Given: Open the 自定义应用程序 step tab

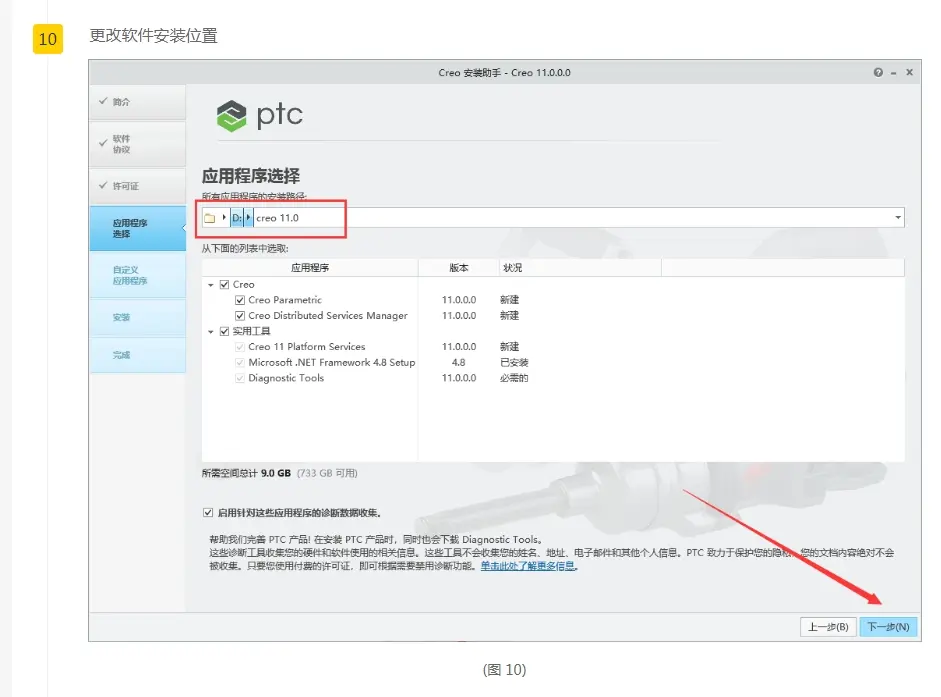Looking at the screenshot, I should click(137, 275).
